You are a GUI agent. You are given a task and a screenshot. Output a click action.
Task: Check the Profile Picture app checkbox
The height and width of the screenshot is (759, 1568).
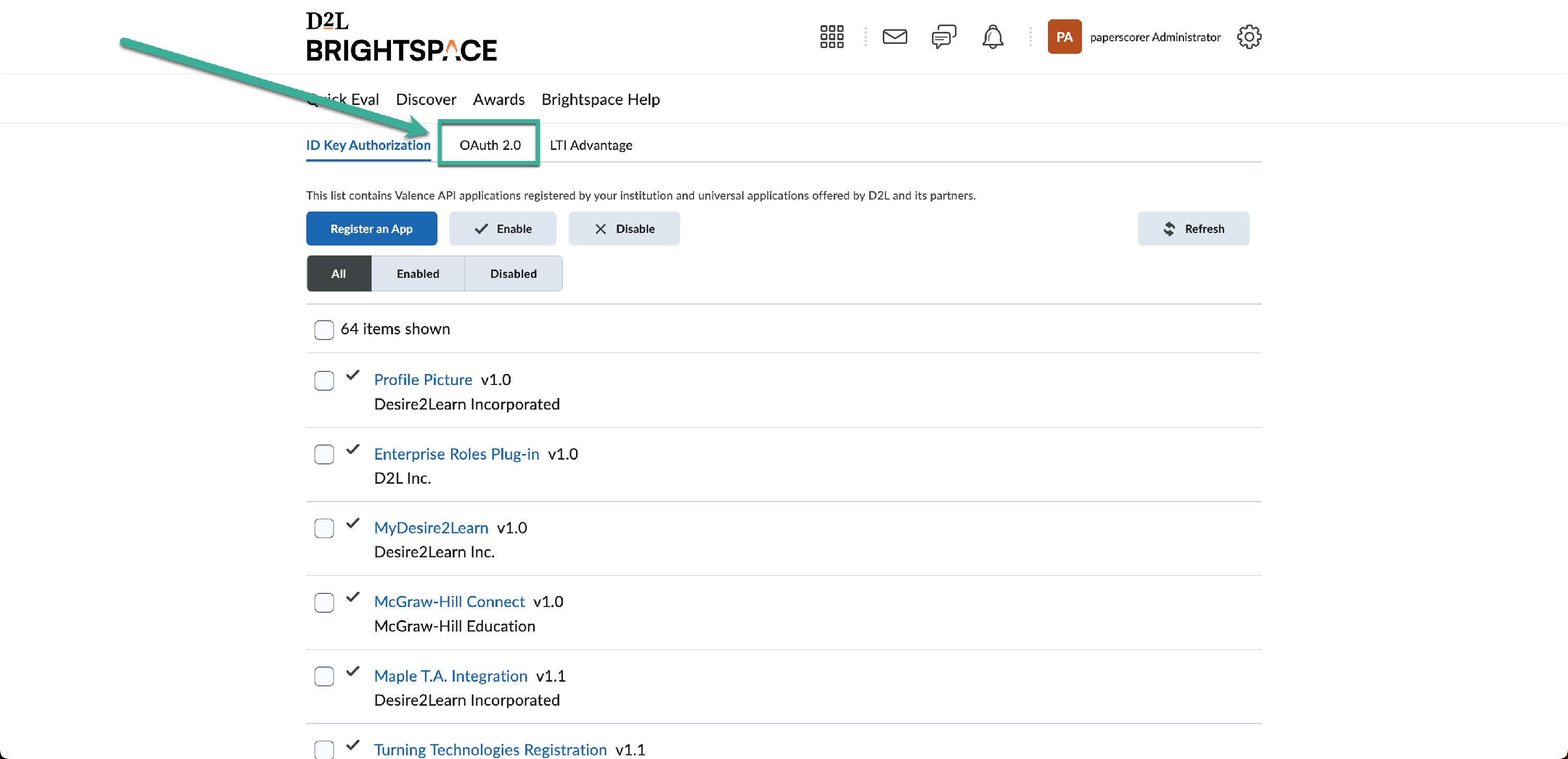(324, 381)
